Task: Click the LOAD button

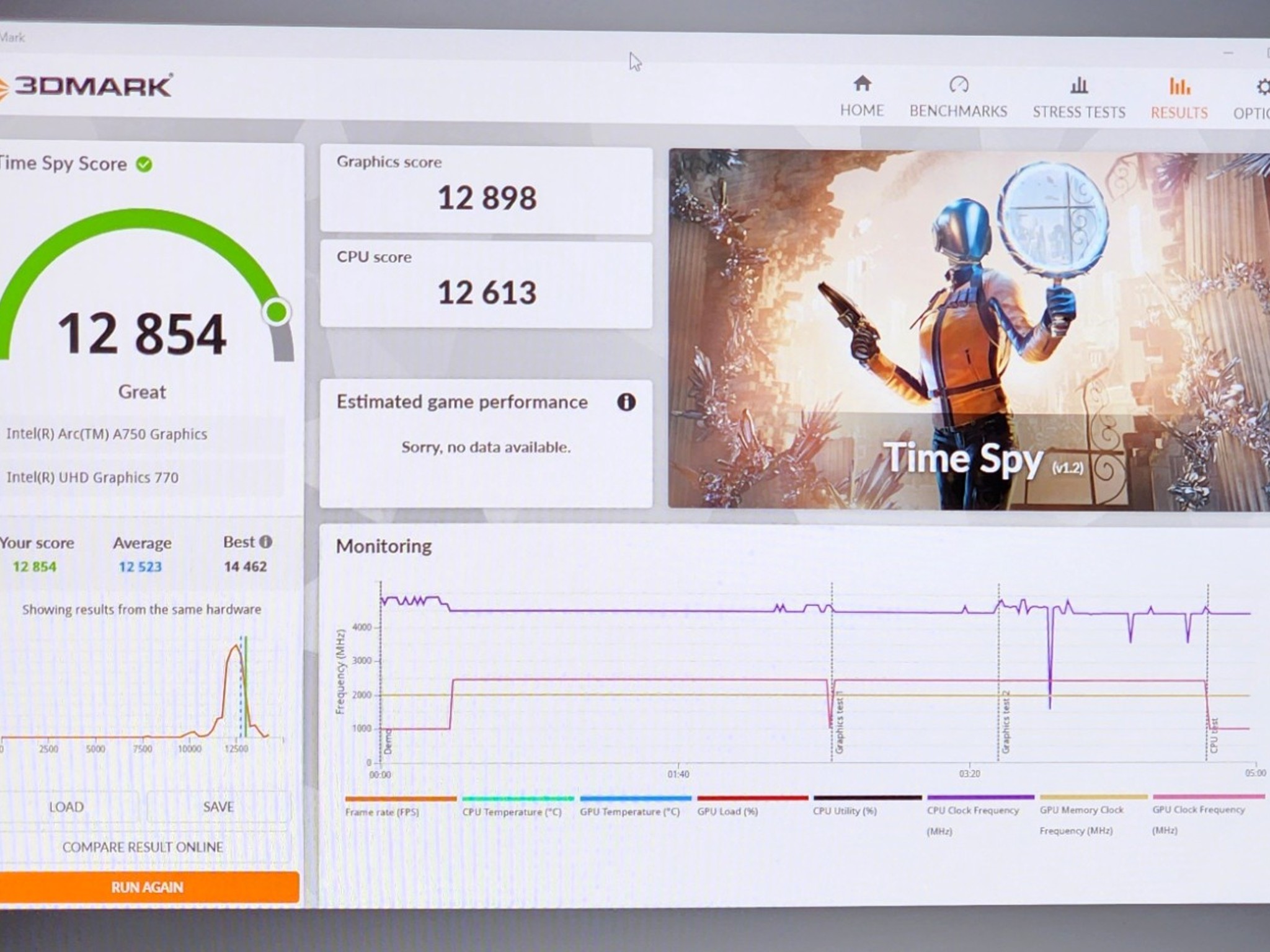Action: pos(66,806)
